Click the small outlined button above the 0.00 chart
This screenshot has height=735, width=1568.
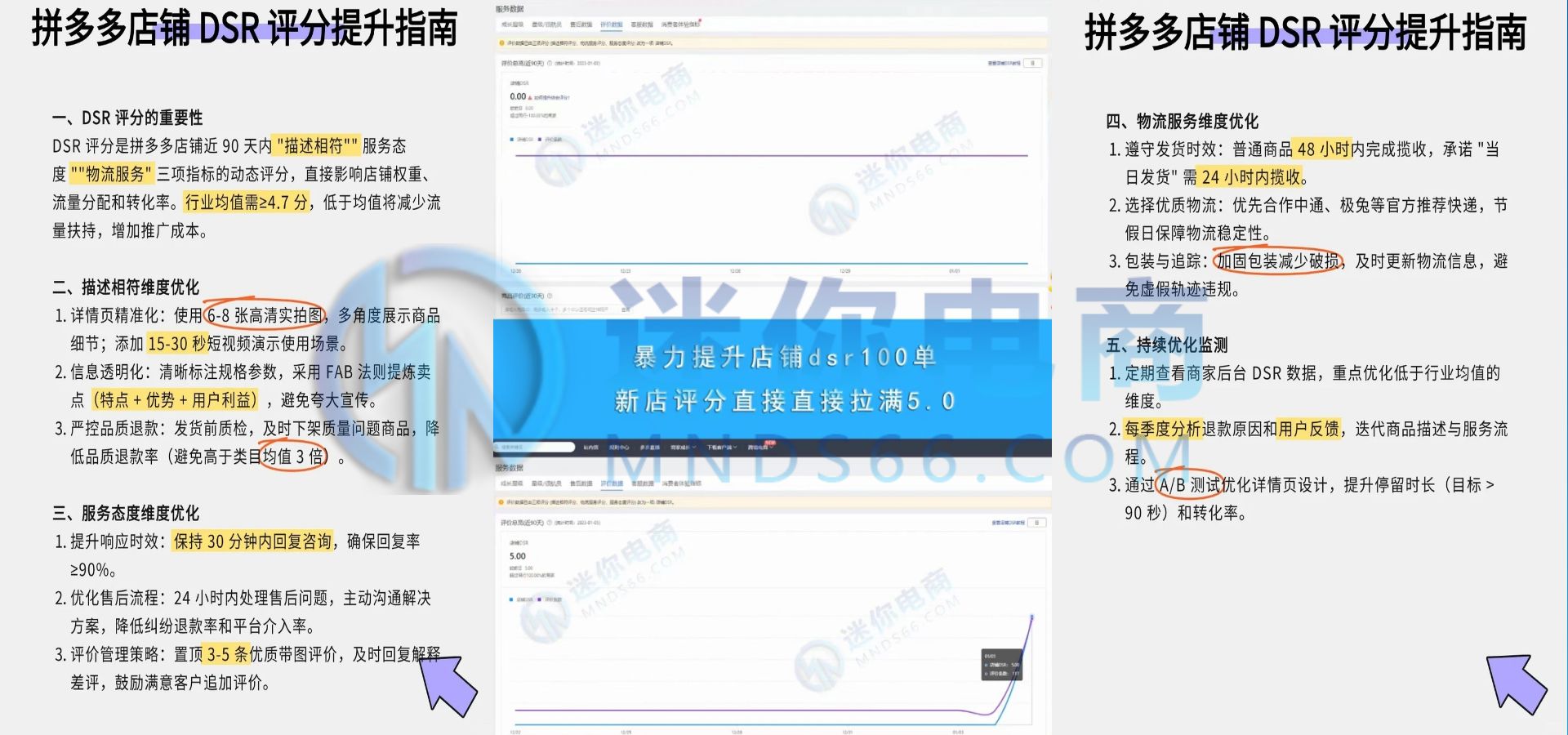(1034, 63)
